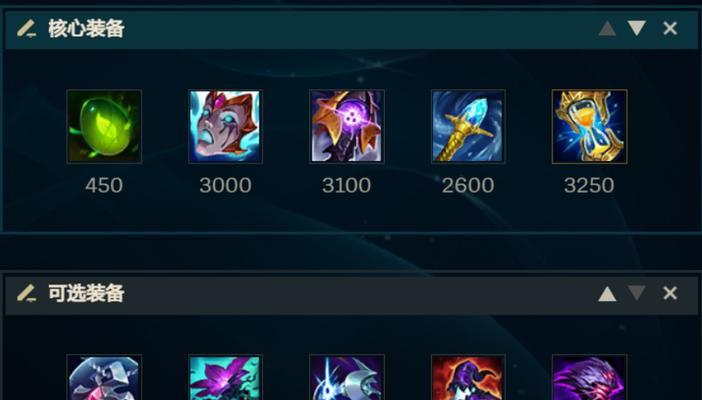The height and width of the screenshot is (400, 702).
Task: Choose the silver crescent staff item
Action: tap(347, 377)
